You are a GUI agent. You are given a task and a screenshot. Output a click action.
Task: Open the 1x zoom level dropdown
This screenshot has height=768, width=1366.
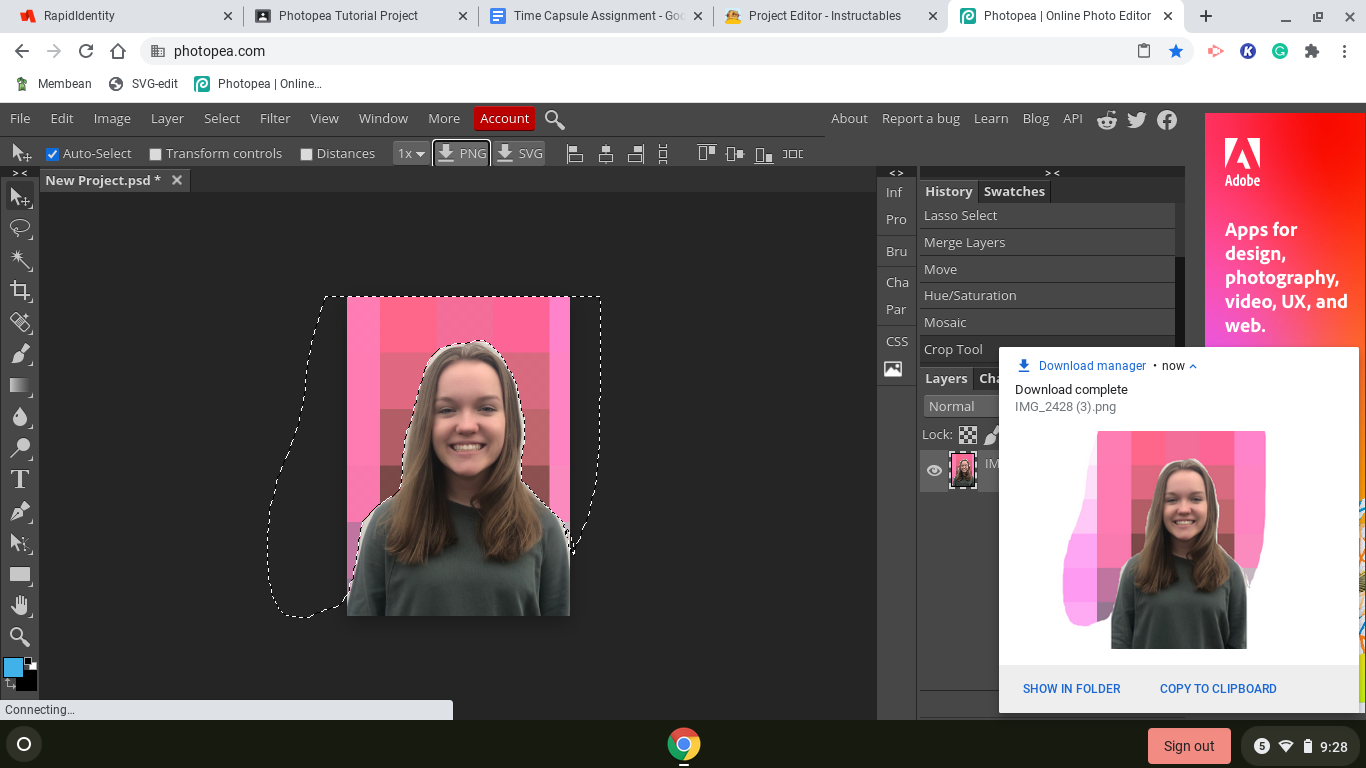point(409,153)
